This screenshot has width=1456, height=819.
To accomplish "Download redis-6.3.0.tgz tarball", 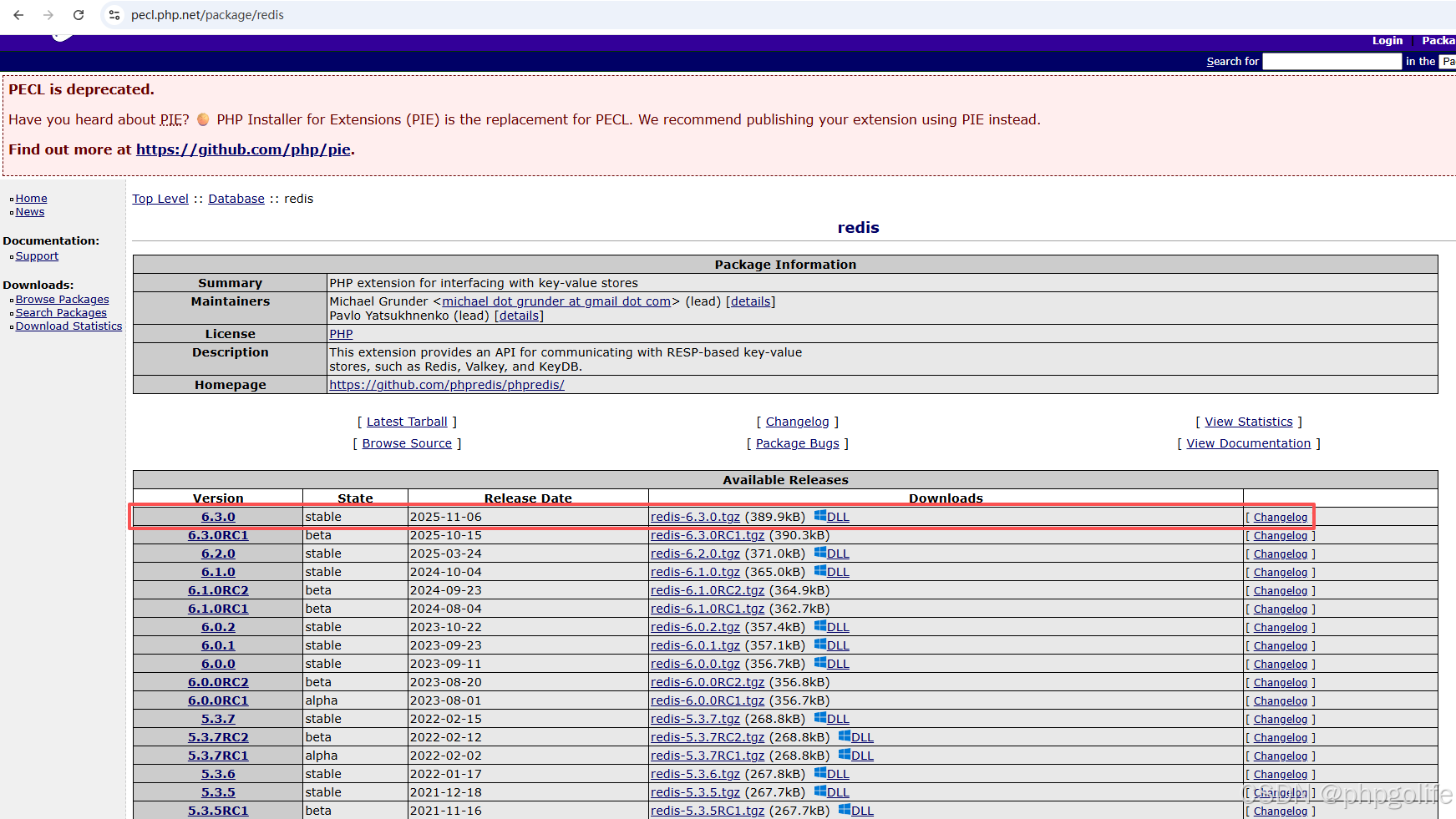I will point(695,517).
